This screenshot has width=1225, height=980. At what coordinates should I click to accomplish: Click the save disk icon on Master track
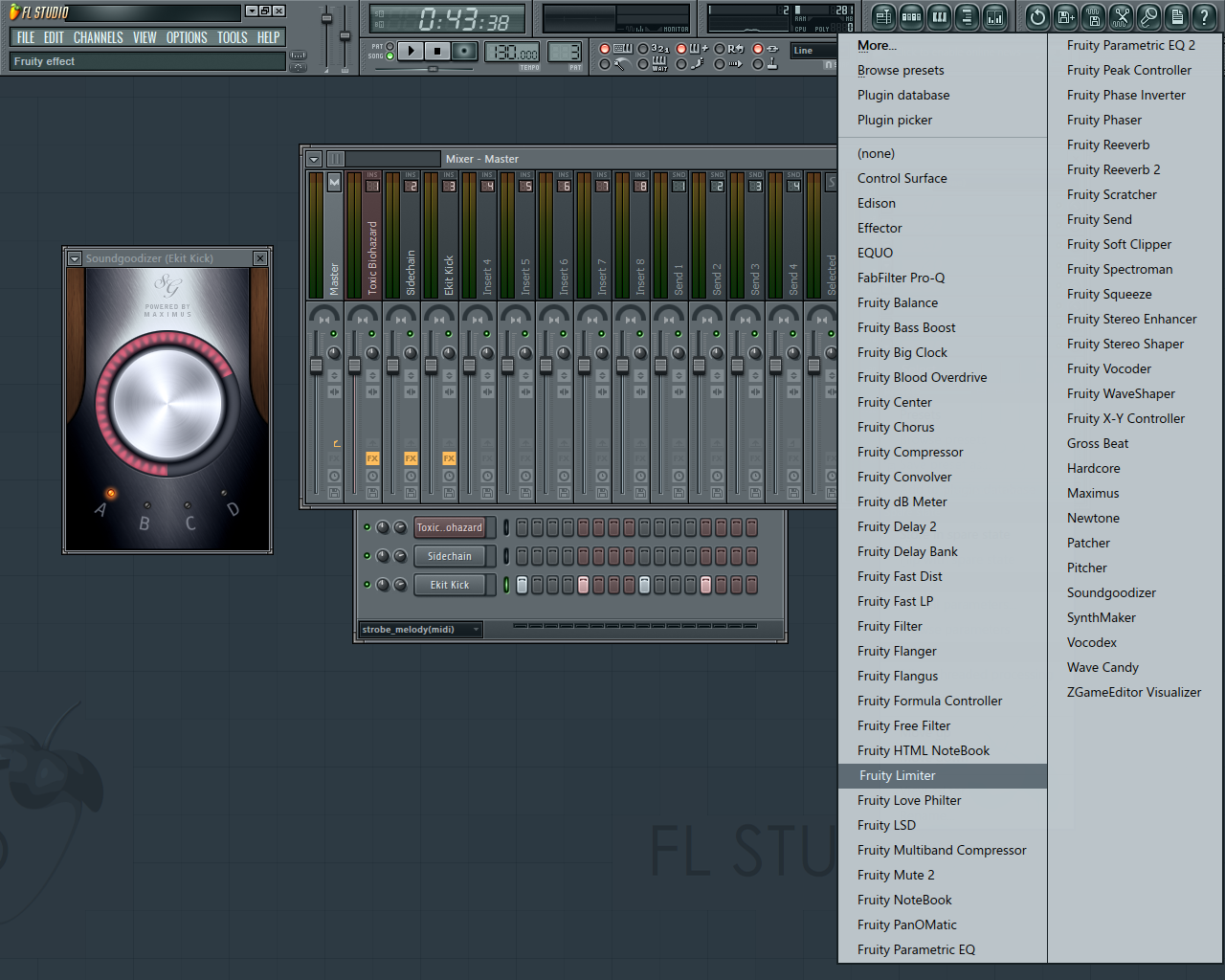334,492
